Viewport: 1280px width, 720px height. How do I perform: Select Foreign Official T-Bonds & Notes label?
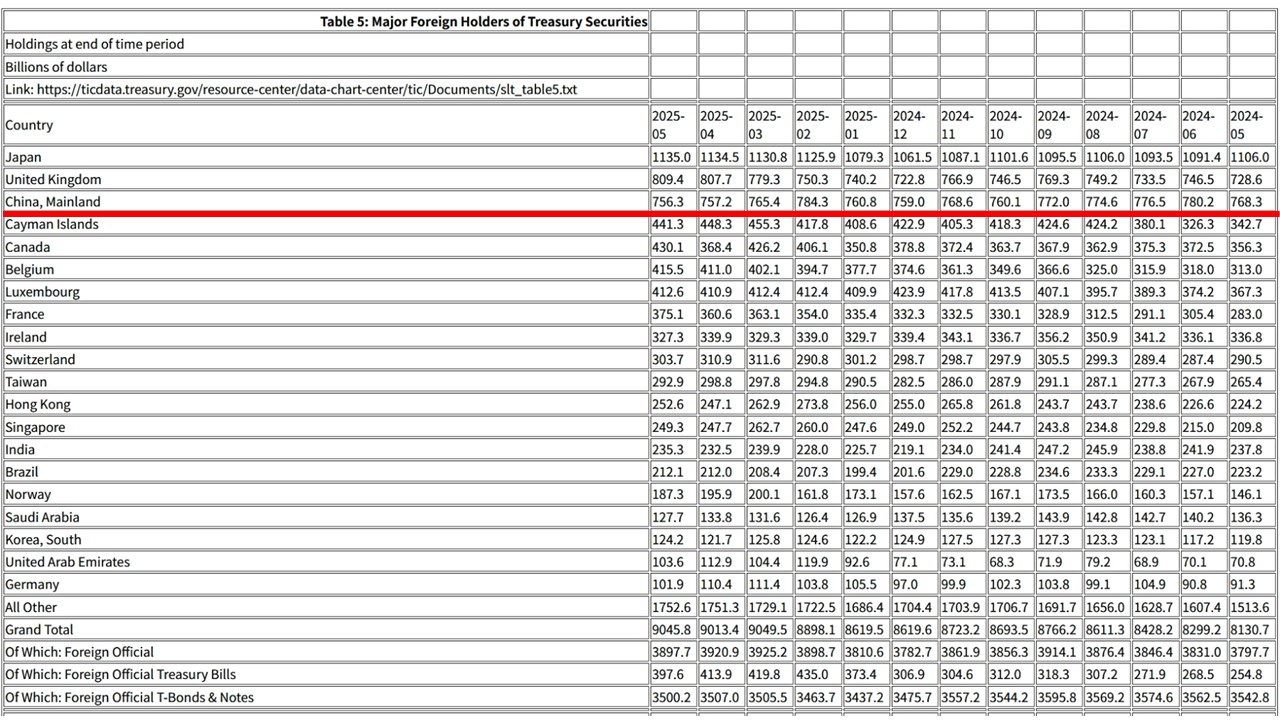129,697
